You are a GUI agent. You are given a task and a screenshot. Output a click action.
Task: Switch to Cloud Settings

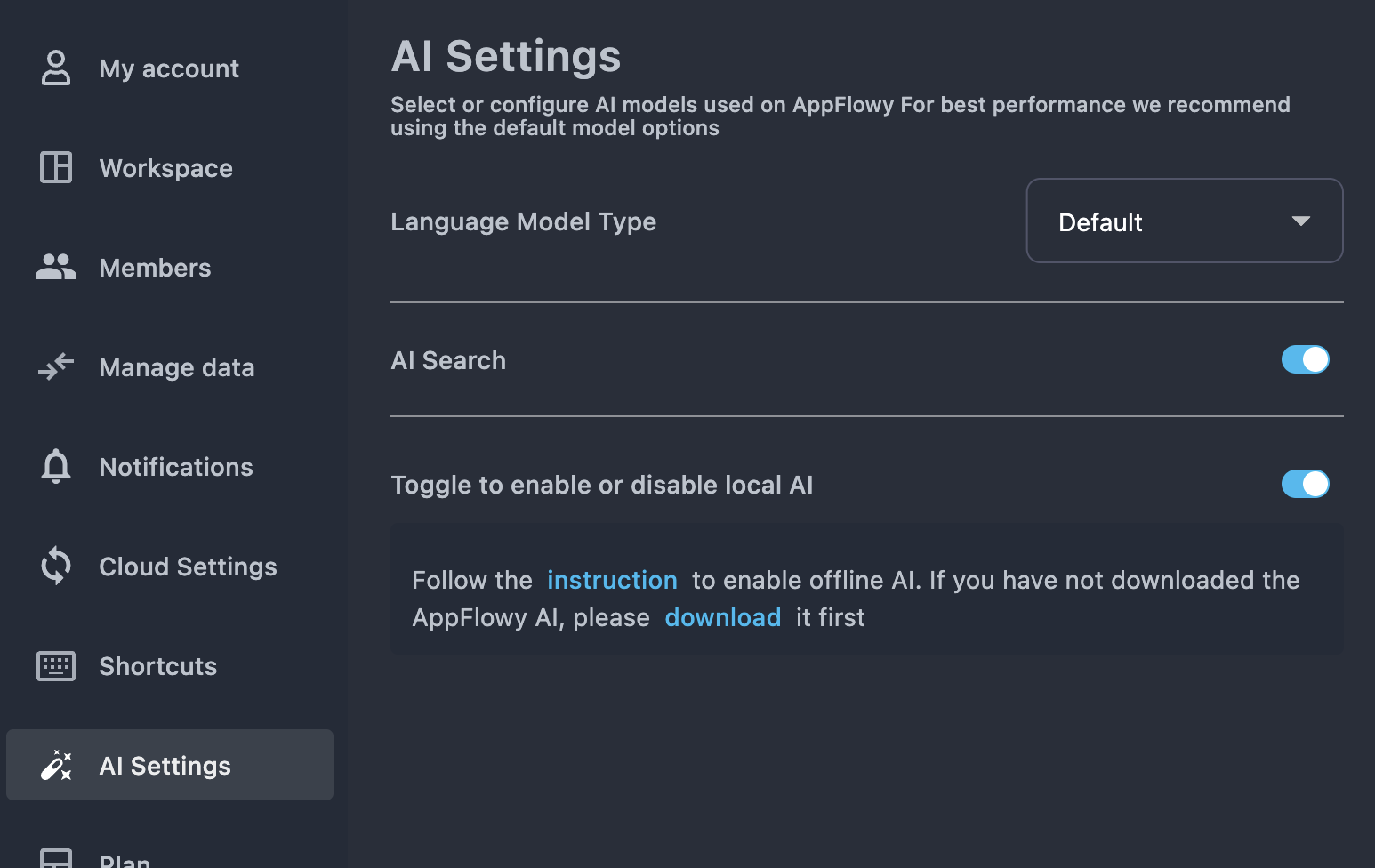point(169,567)
